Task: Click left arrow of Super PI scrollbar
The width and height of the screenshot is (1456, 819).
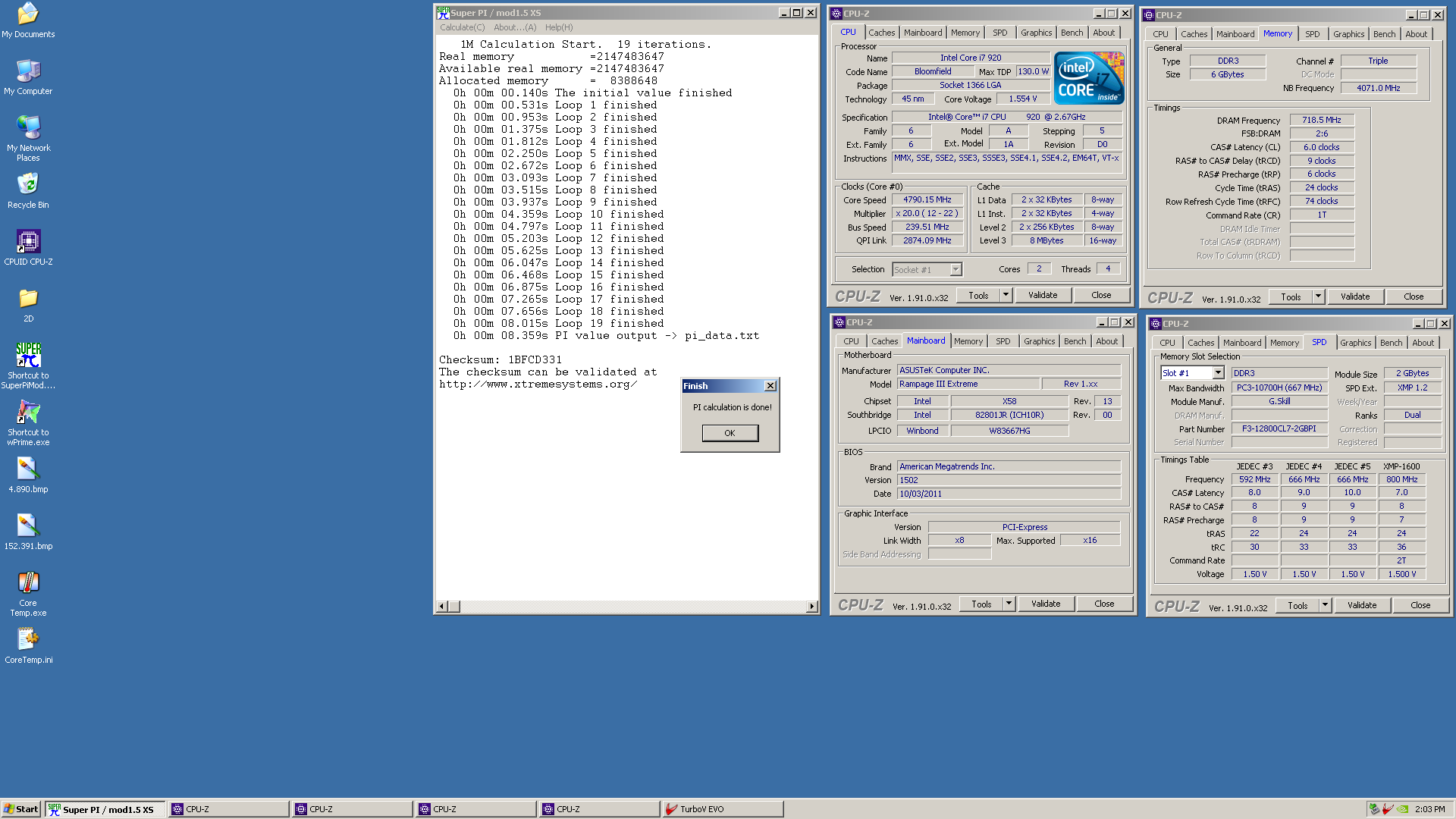Action: [x=442, y=607]
